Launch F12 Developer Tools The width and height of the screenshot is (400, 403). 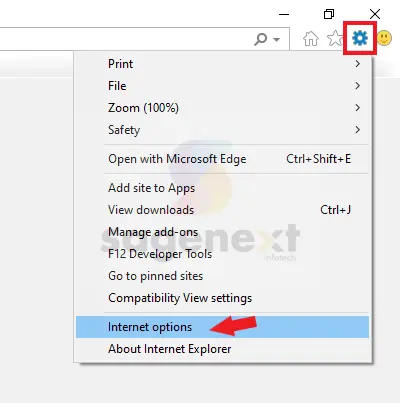[x=222, y=254]
